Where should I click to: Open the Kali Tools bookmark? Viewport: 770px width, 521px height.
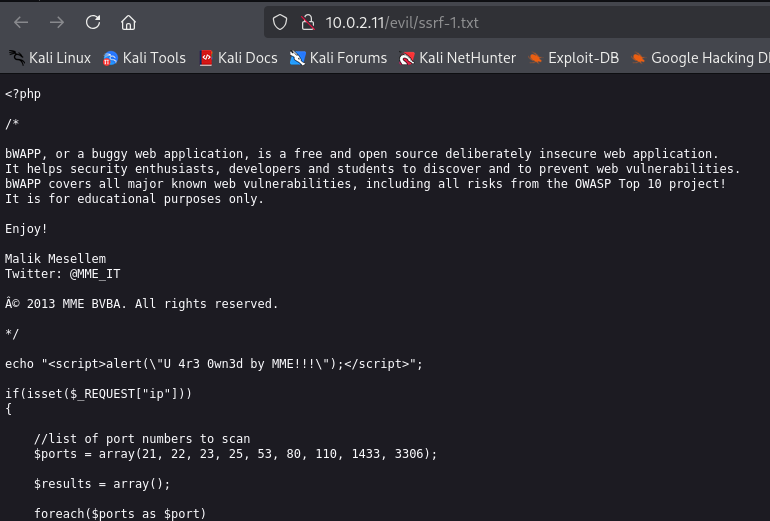tap(144, 58)
